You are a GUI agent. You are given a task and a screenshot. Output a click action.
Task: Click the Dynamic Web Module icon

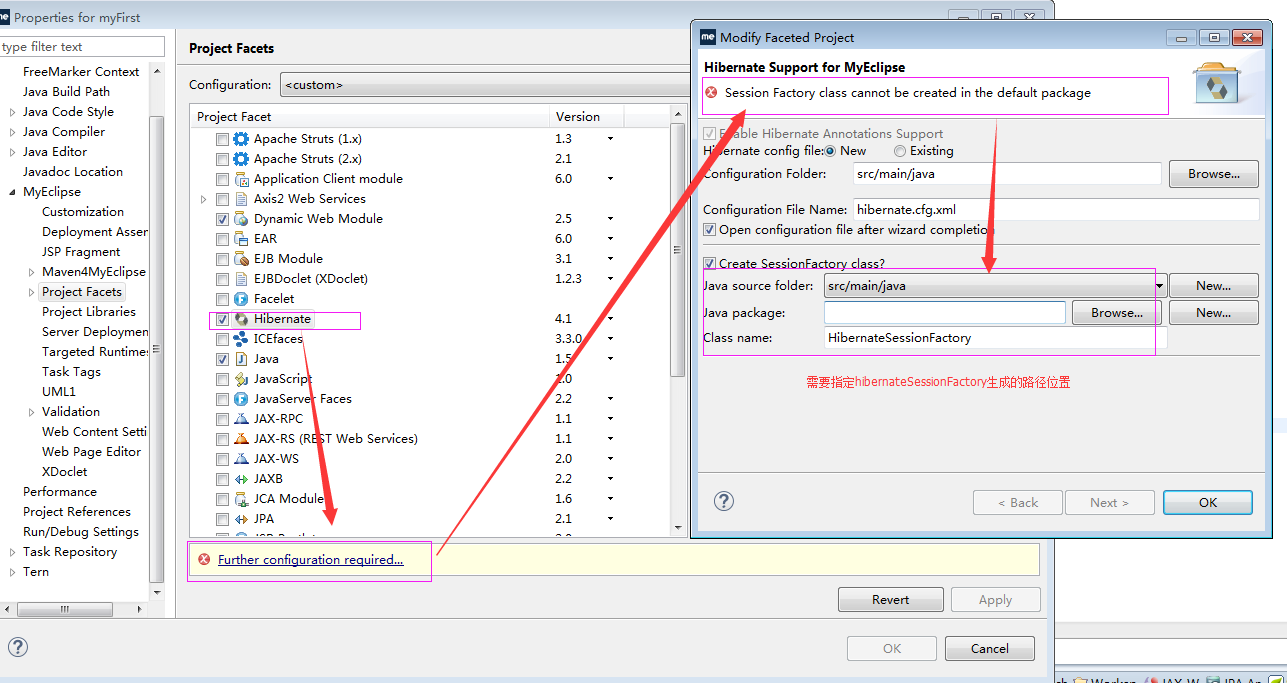click(241, 219)
